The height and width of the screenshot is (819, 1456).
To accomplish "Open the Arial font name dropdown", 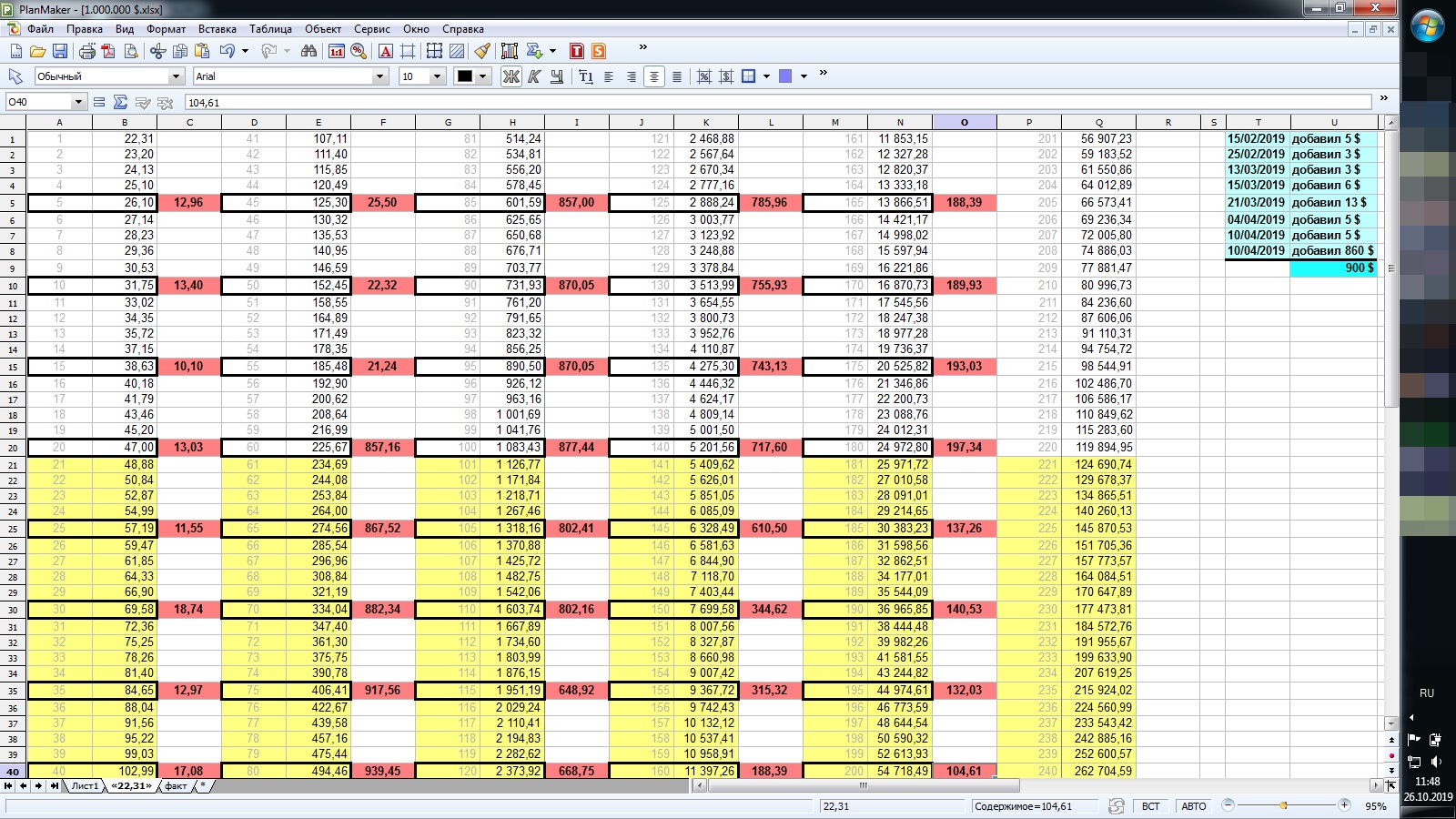I will tap(380, 76).
